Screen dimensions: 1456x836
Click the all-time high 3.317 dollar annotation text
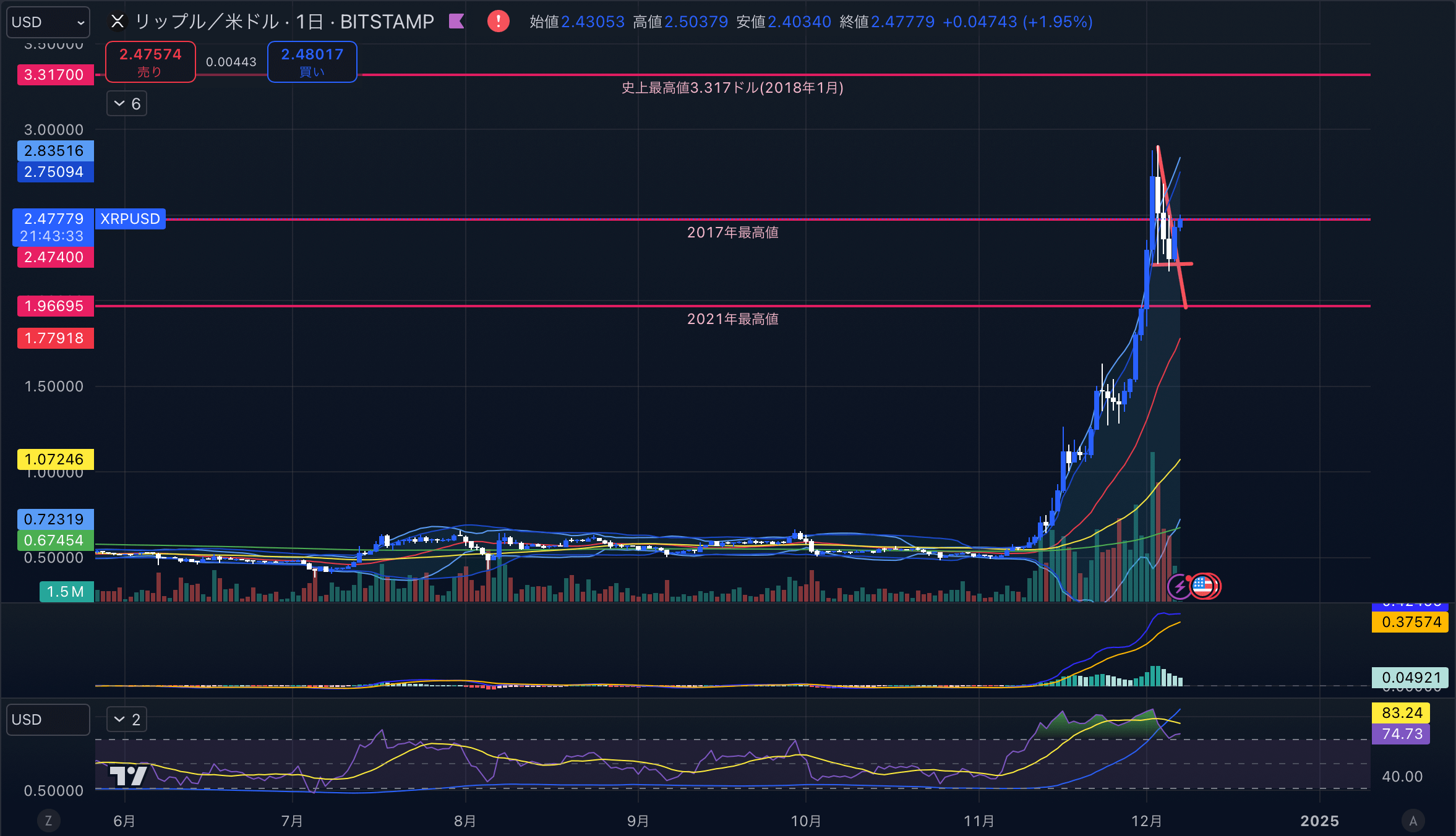pos(732,88)
